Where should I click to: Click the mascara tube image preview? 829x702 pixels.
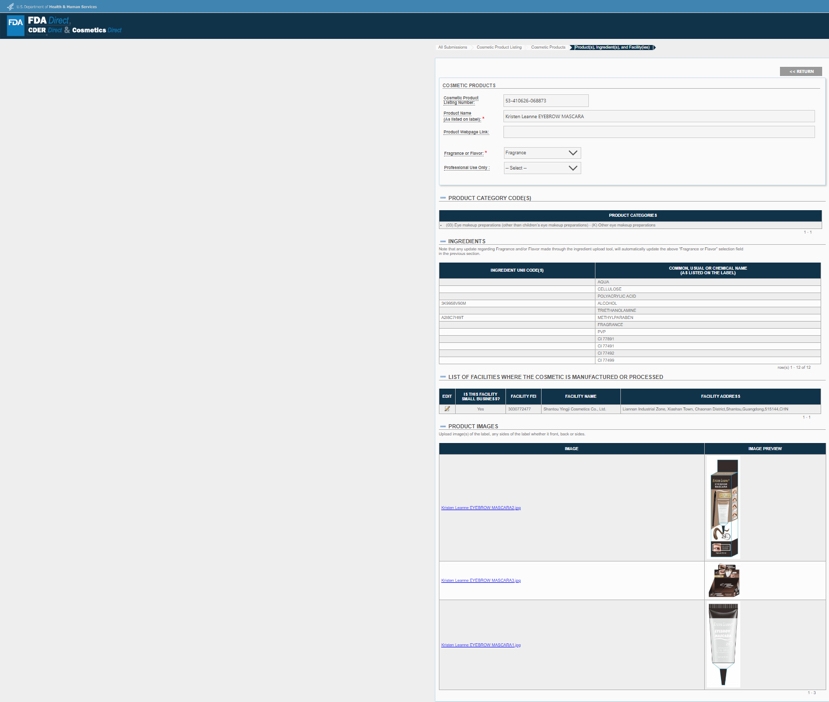(x=723, y=644)
